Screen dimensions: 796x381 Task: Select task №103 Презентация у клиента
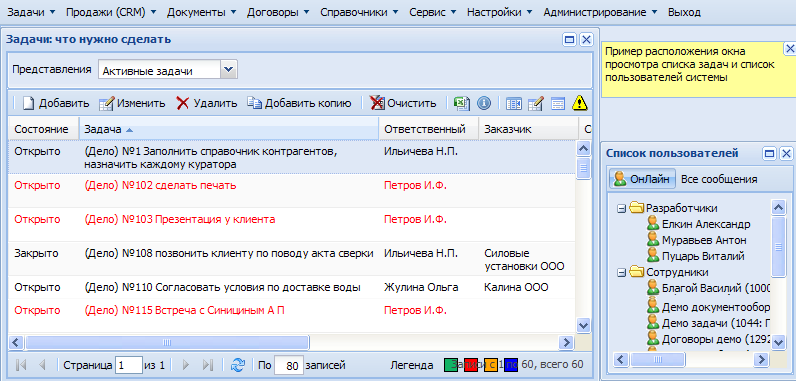tap(292, 225)
